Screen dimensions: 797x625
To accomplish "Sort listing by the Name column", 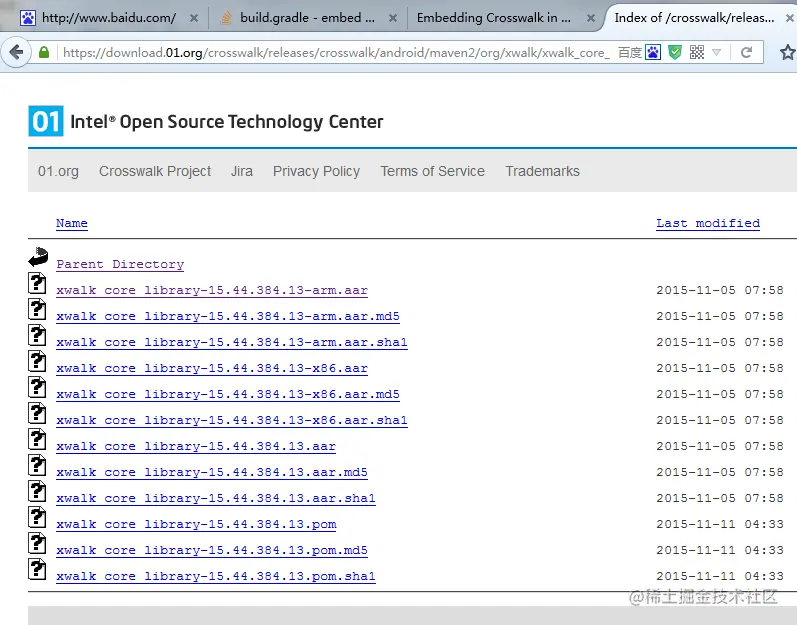I will [x=72, y=223].
